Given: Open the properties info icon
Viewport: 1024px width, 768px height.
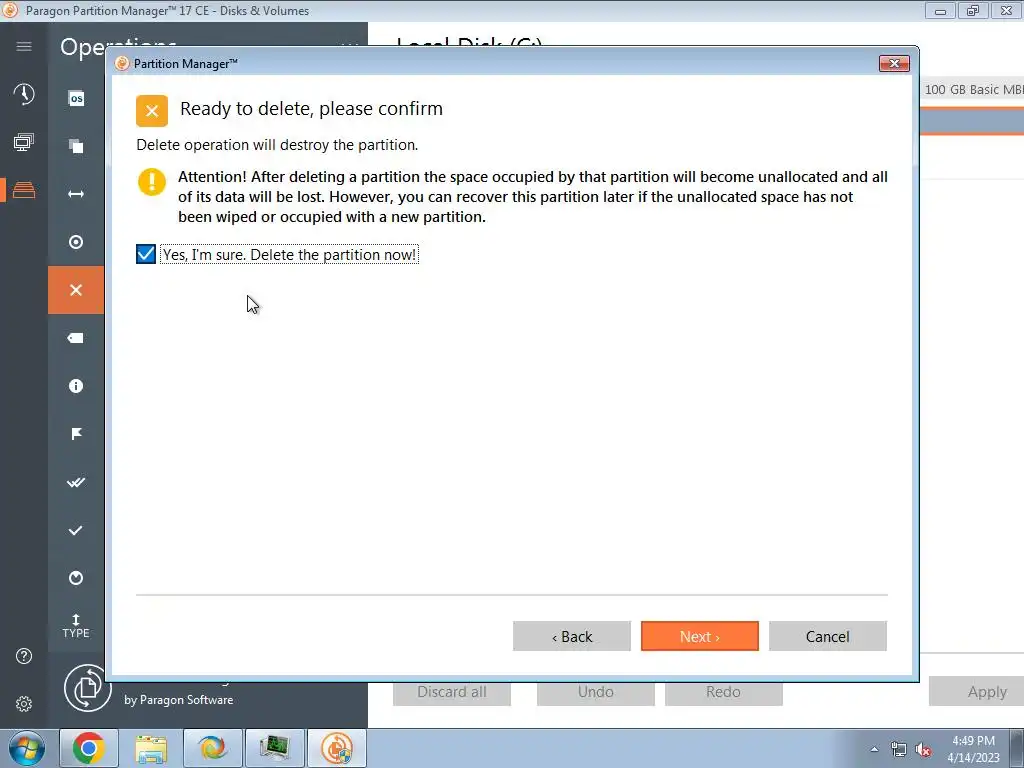Looking at the screenshot, I should (x=76, y=386).
